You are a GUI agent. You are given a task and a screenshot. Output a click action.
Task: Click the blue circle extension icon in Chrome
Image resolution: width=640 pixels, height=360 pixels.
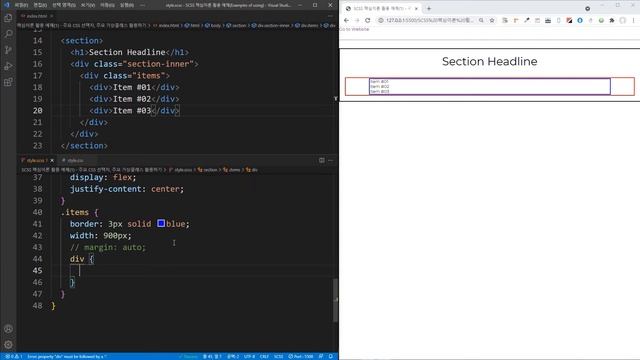580,20
